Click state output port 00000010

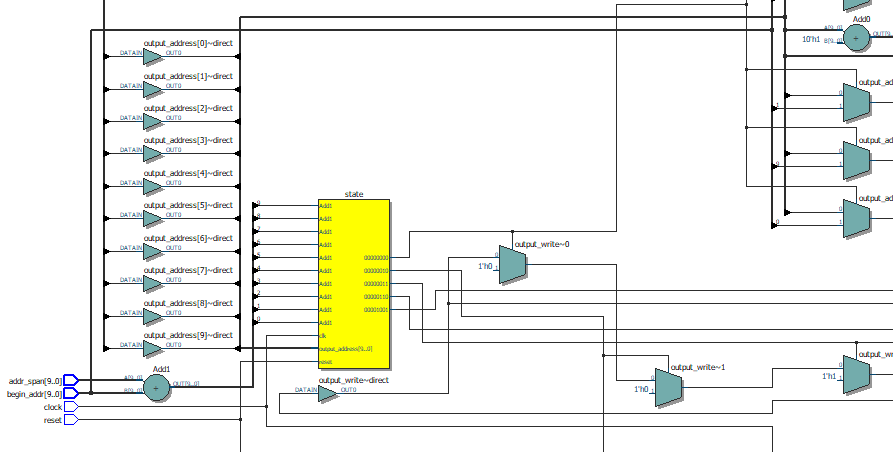click(x=376, y=271)
